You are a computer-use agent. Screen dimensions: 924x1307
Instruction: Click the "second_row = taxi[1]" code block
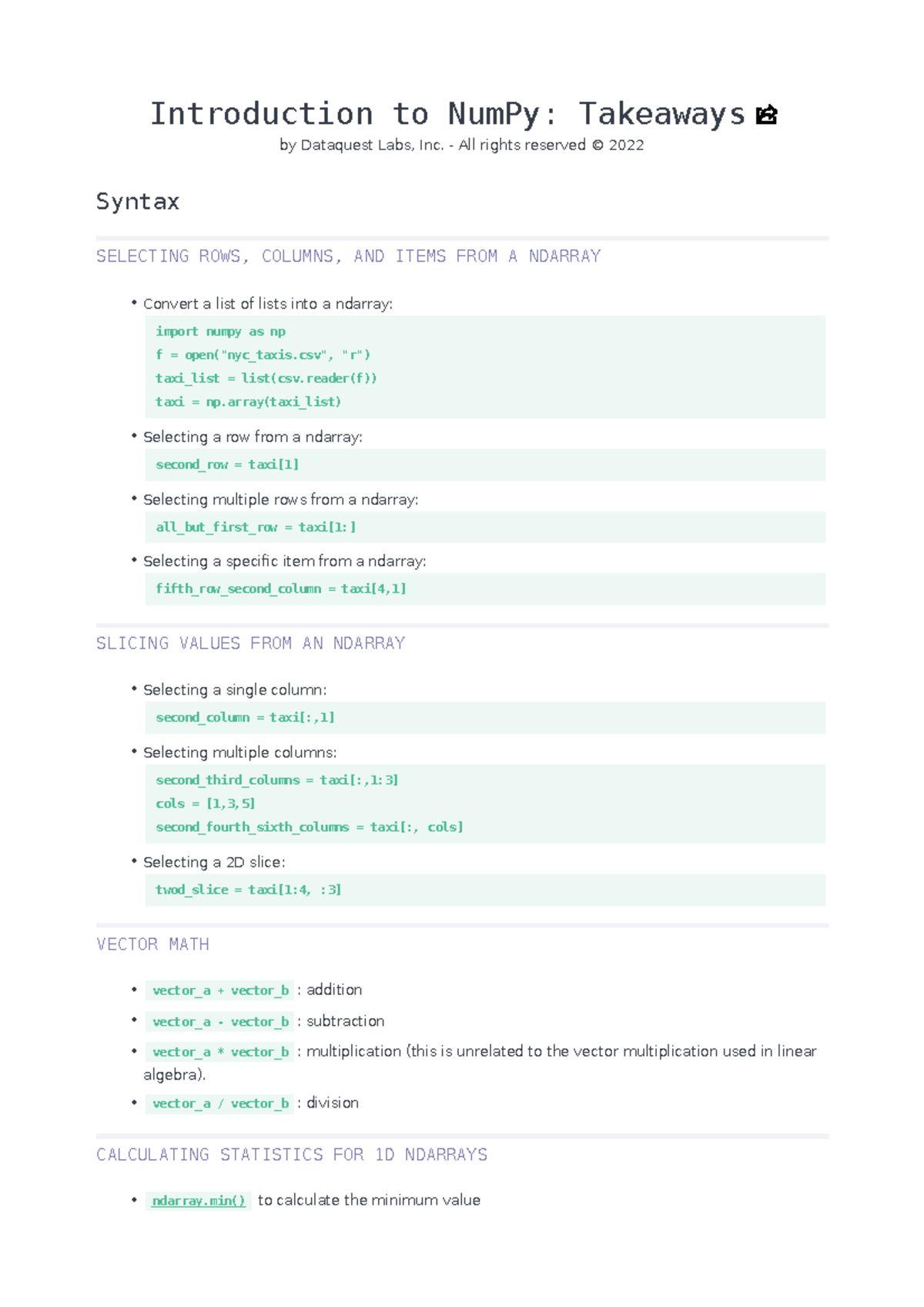[227, 464]
